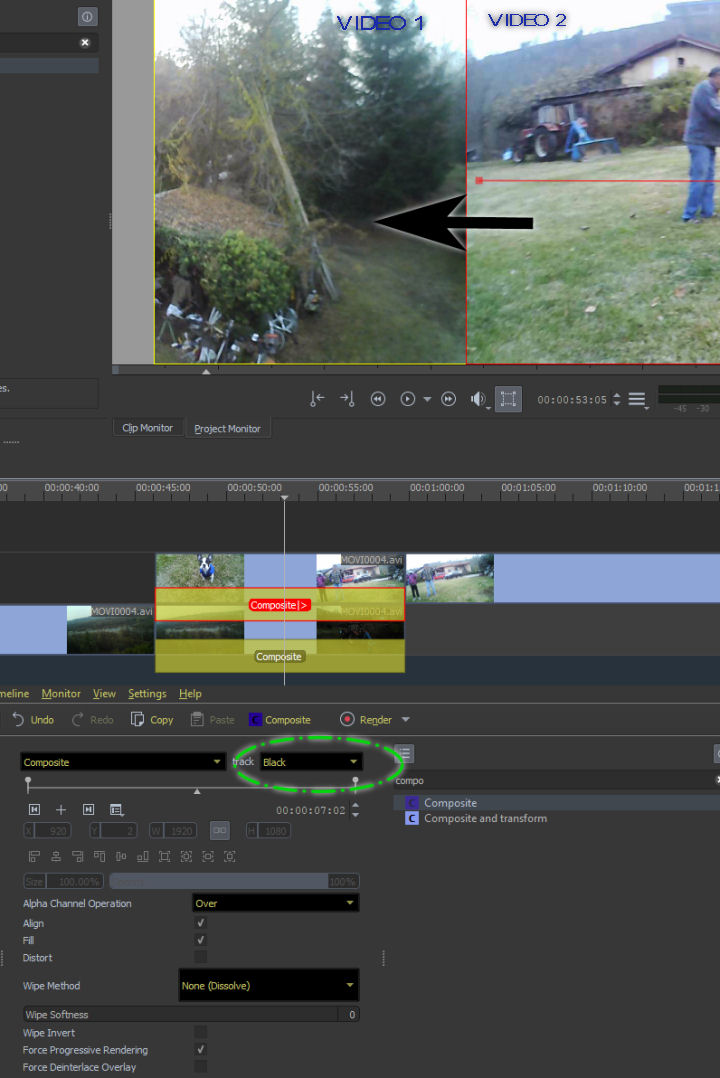Click the Render button
This screenshot has height=1078, width=720.
(367, 720)
